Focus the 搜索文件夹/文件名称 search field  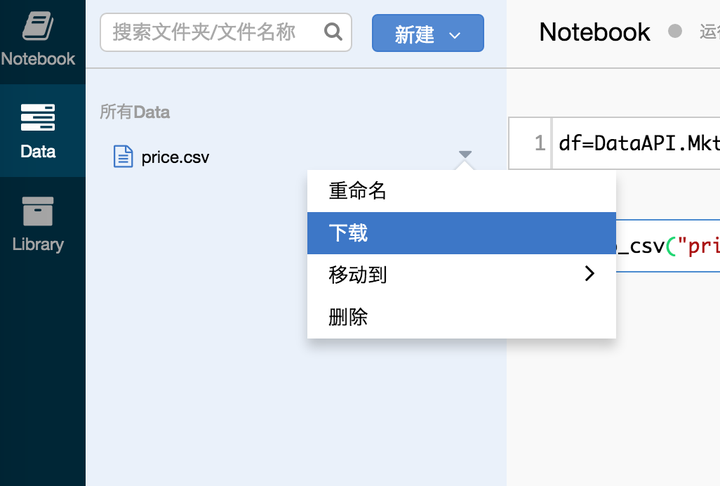click(226, 32)
